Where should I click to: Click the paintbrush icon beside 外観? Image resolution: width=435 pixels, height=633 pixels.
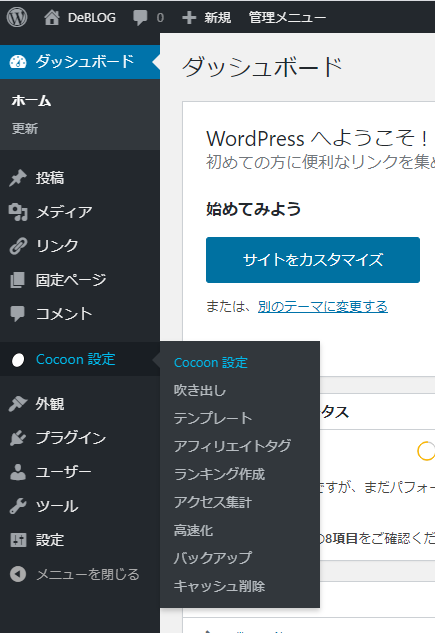click(x=18, y=404)
